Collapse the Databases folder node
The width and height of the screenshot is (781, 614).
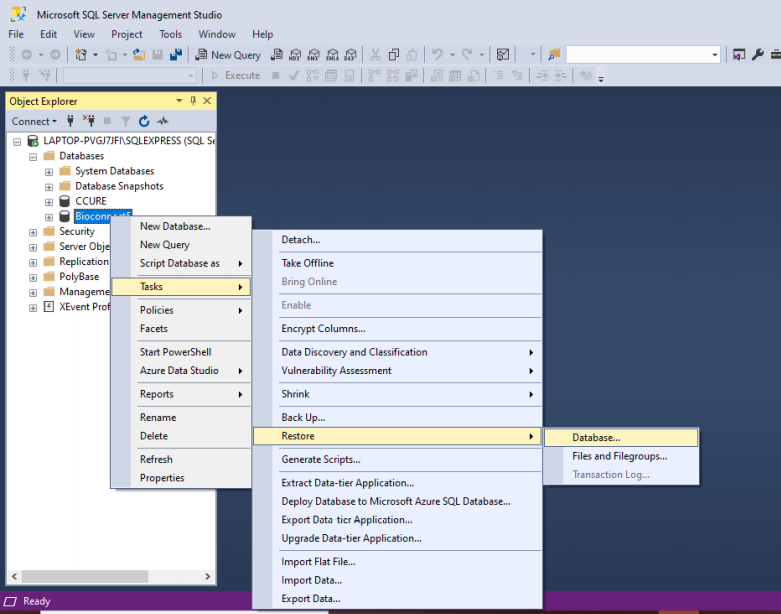(x=33, y=157)
